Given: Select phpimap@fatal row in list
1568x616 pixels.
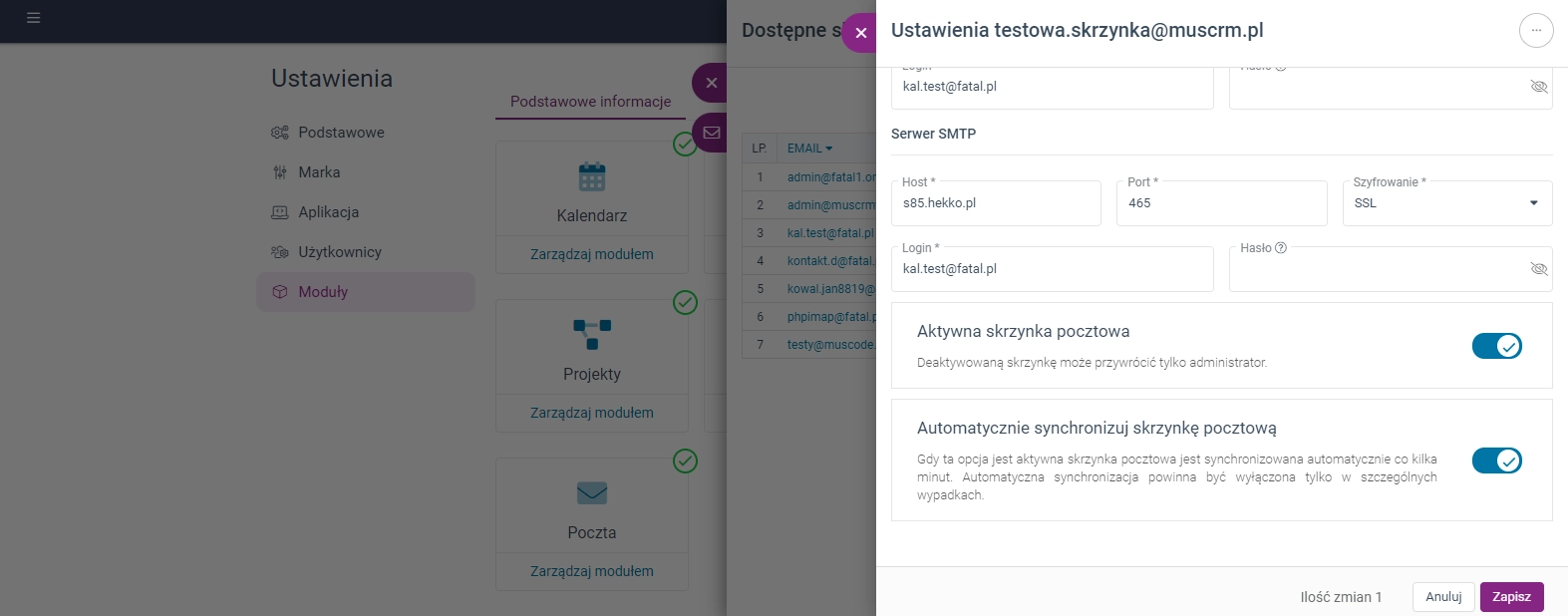Looking at the screenshot, I should pyautogui.click(x=809, y=317).
